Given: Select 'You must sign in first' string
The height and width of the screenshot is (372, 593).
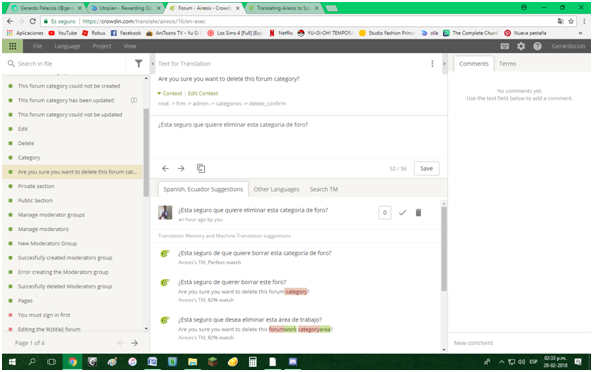Looking at the screenshot, I should coord(72,315).
